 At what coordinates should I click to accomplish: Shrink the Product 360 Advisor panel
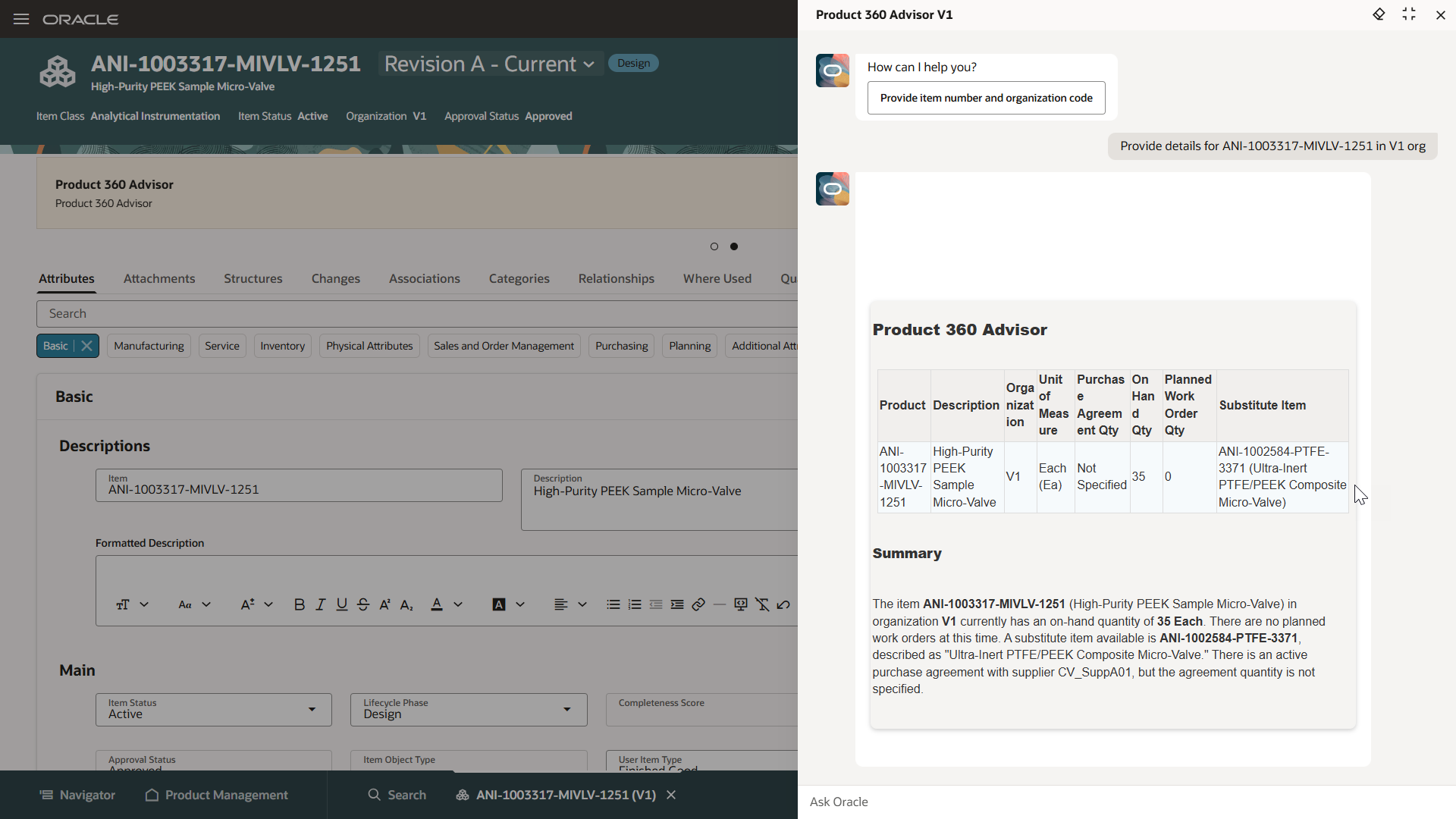(x=1409, y=14)
